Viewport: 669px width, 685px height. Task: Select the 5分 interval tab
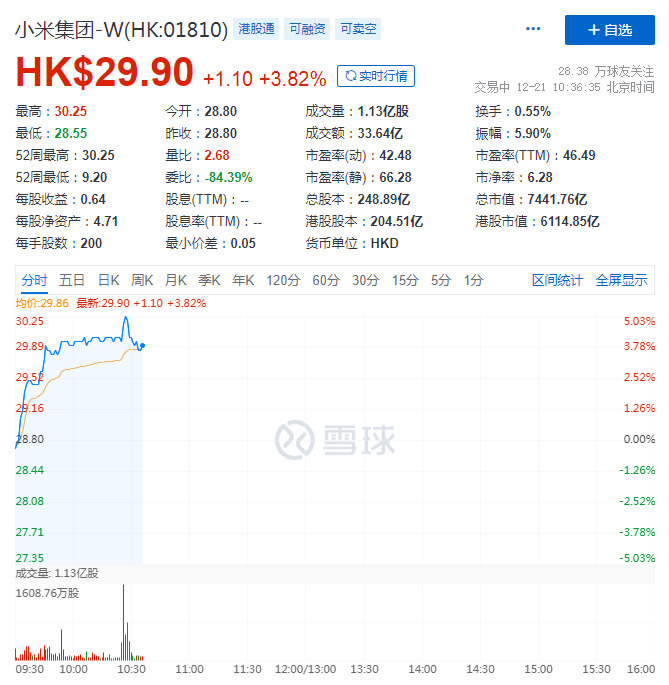(441, 280)
